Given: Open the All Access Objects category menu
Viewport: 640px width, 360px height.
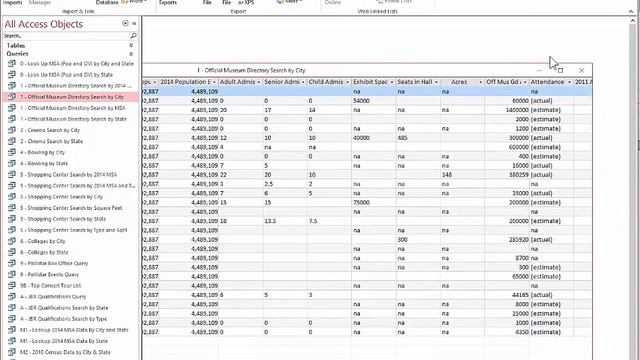Looking at the screenshot, I should point(125,24).
